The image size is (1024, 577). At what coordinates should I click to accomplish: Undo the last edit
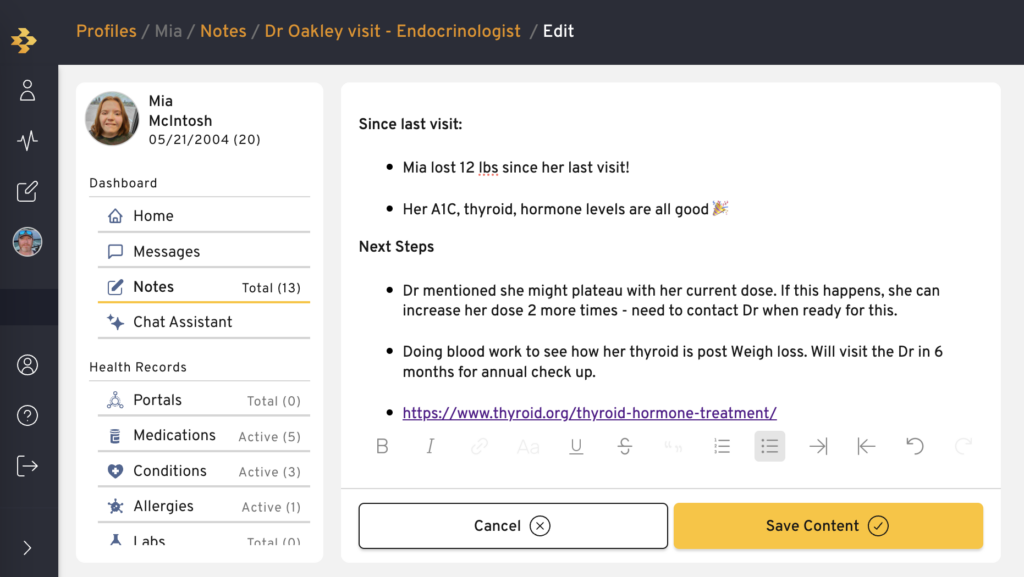915,446
